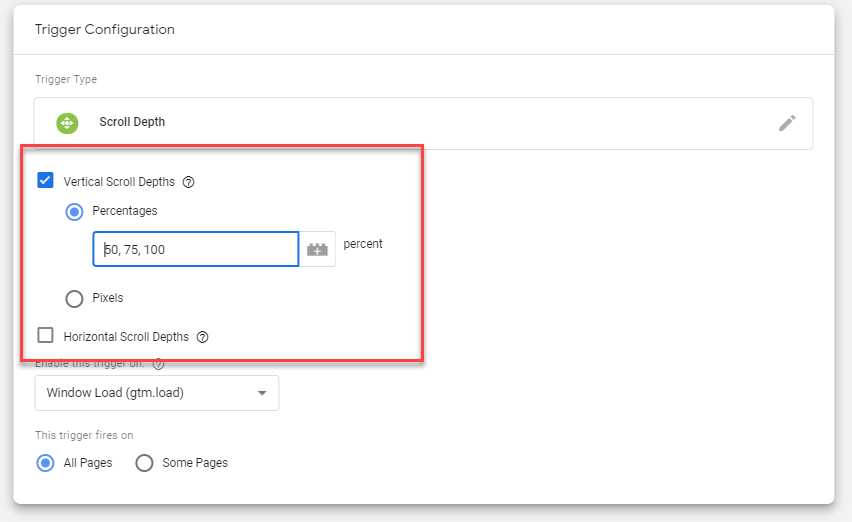Uncheck the Vertical Scroll Depths checkbox

[45, 181]
